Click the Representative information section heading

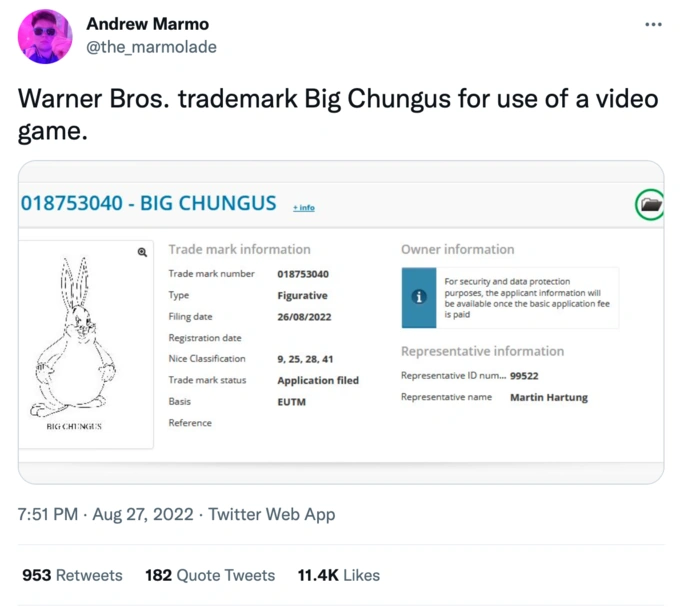pos(482,351)
